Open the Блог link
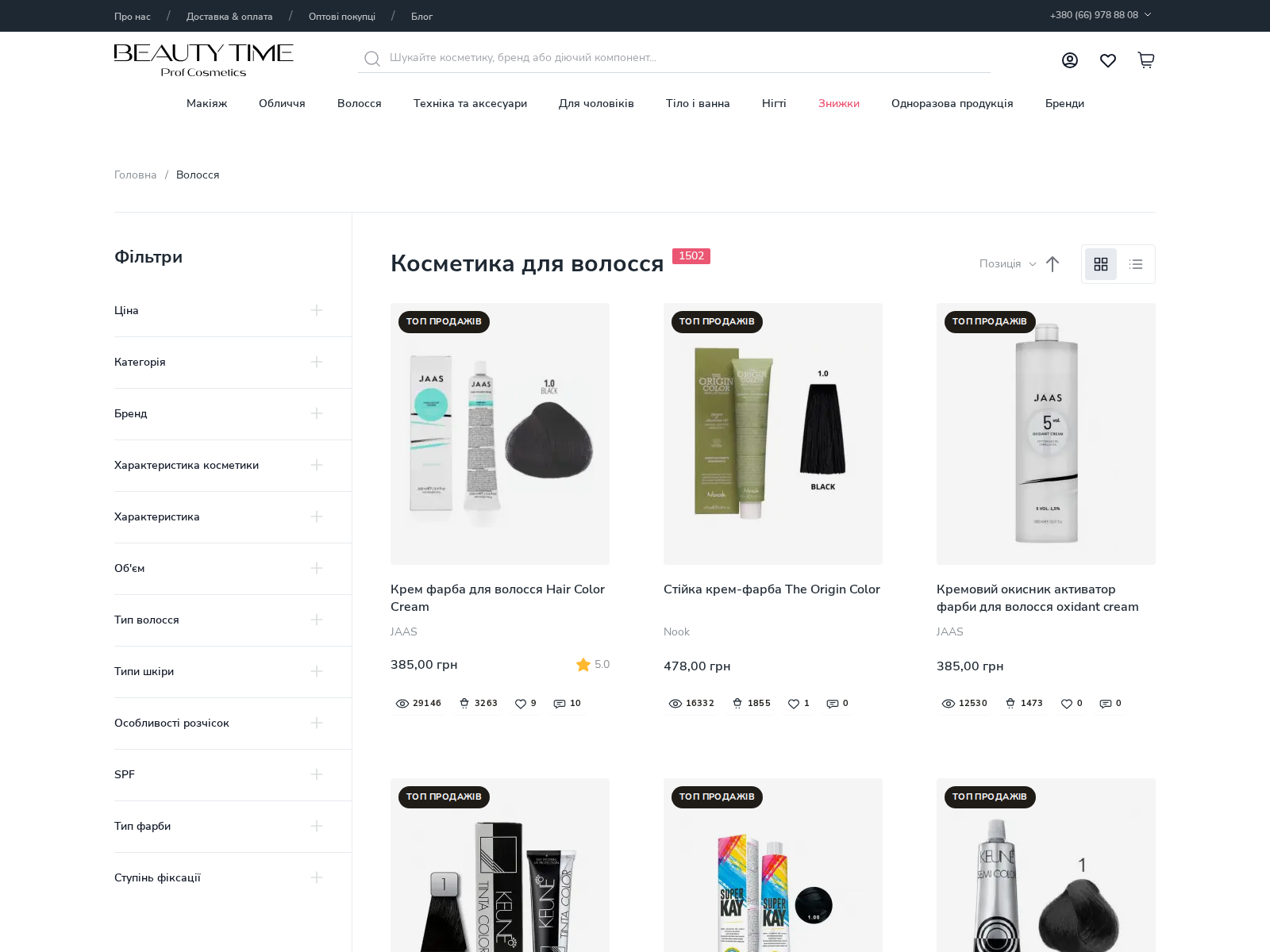The height and width of the screenshot is (952, 1270). coord(421,17)
